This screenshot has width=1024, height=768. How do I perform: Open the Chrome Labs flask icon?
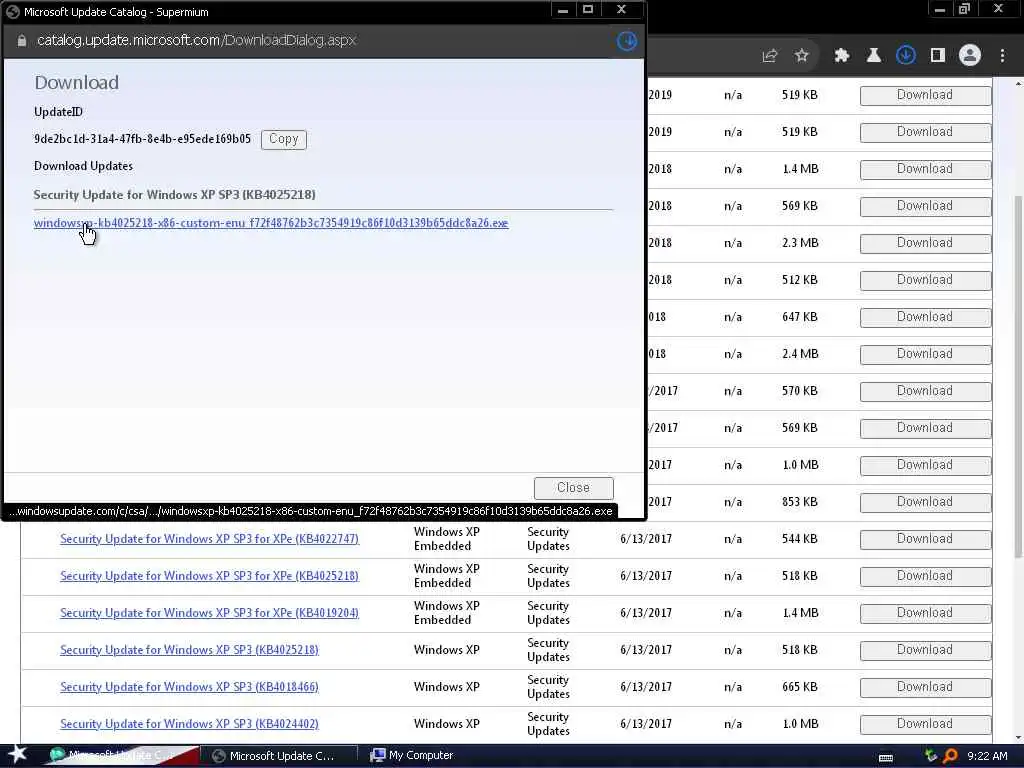(x=874, y=56)
